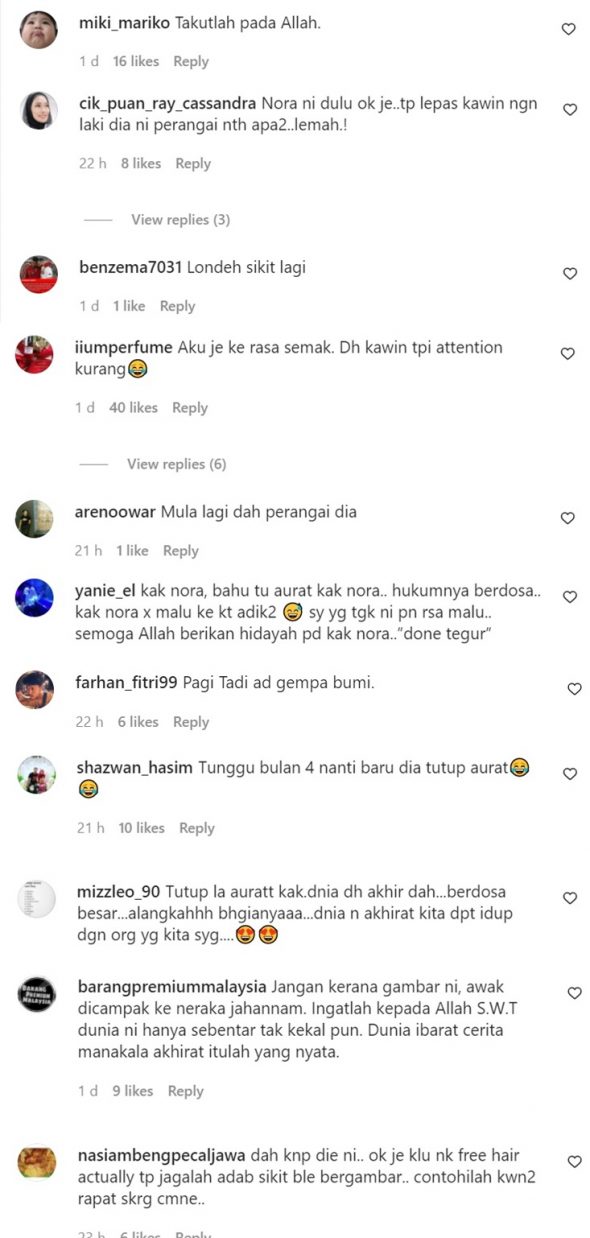Image resolution: width=590 pixels, height=1238 pixels.
Task: Open barangpremiummalaysia's avatar
Action: (x=36, y=995)
